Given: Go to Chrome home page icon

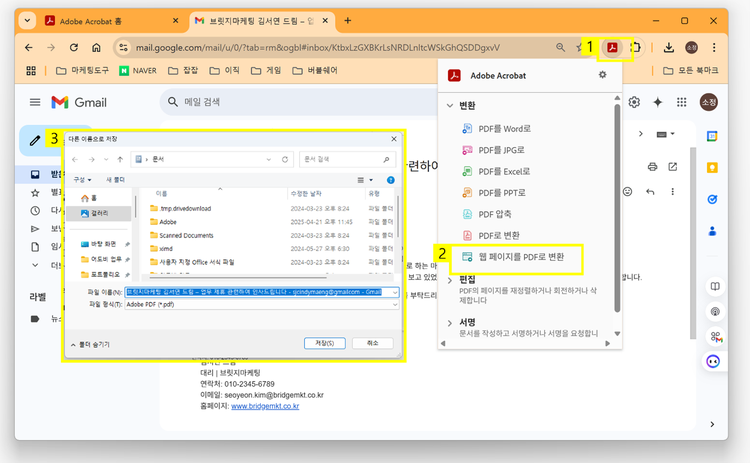Looking at the screenshot, I should pyautogui.click(x=96, y=47).
